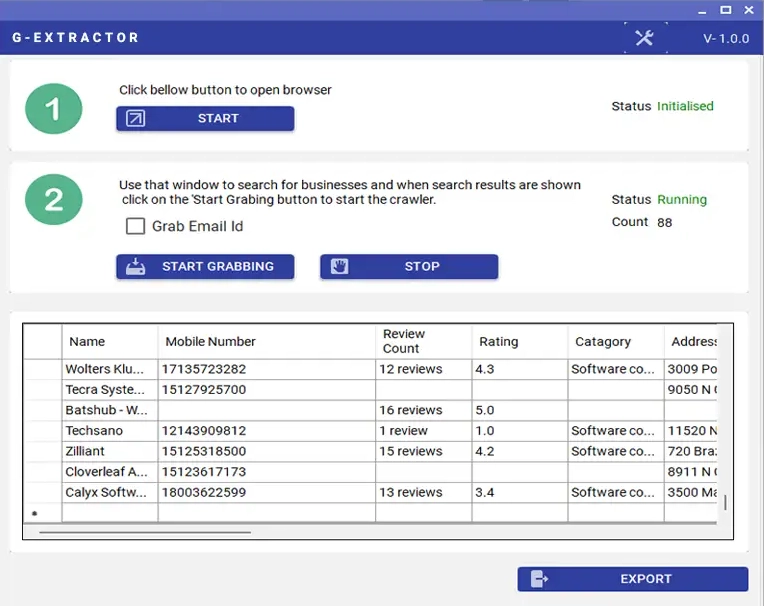Screen dimensions: 764x606
Task: Click the STOP button
Action: pos(409,266)
